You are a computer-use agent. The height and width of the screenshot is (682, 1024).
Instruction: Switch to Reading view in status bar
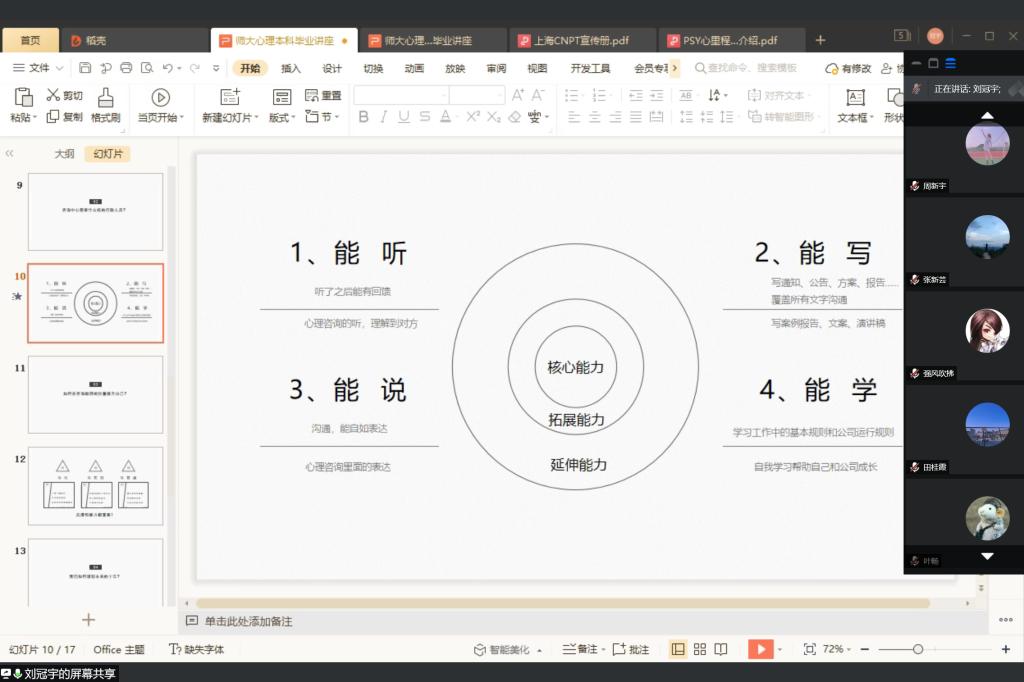720,649
